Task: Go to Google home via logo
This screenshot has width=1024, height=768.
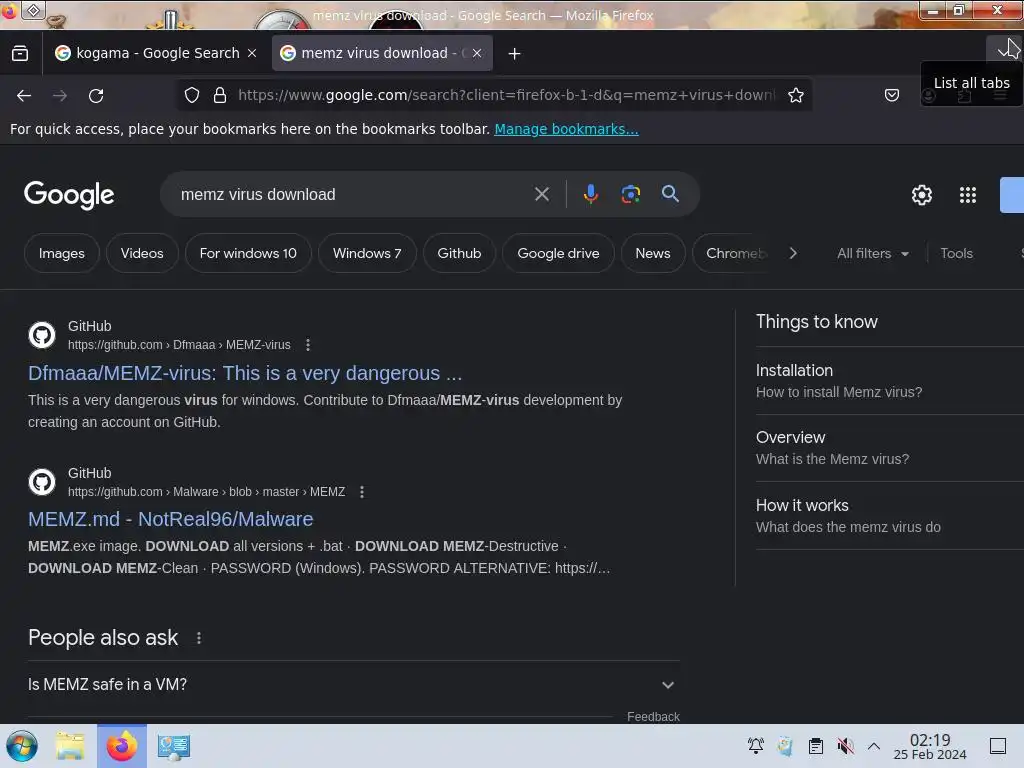Action: (69, 195)
